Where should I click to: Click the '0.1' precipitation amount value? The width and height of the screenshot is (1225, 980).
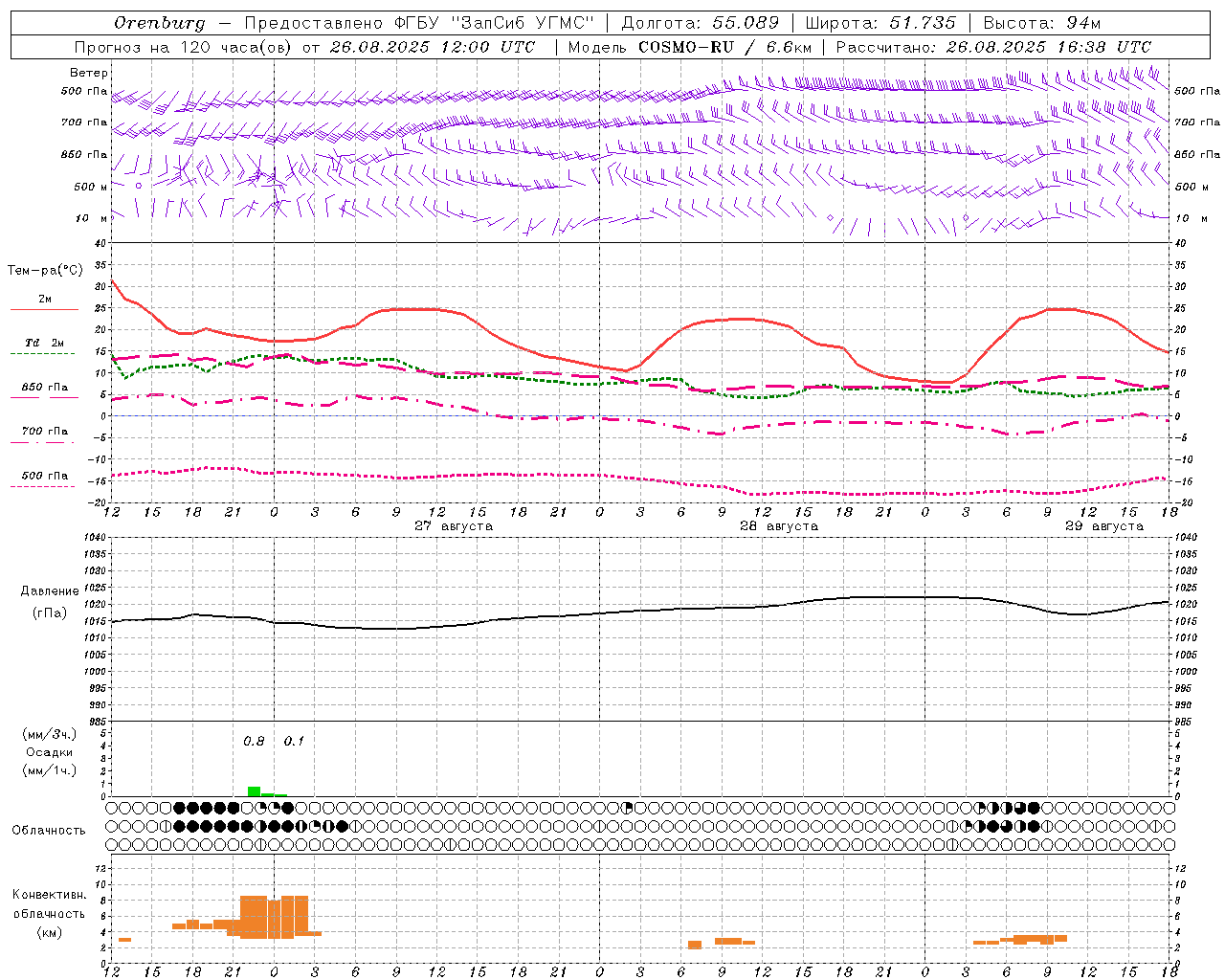point(294,742)
